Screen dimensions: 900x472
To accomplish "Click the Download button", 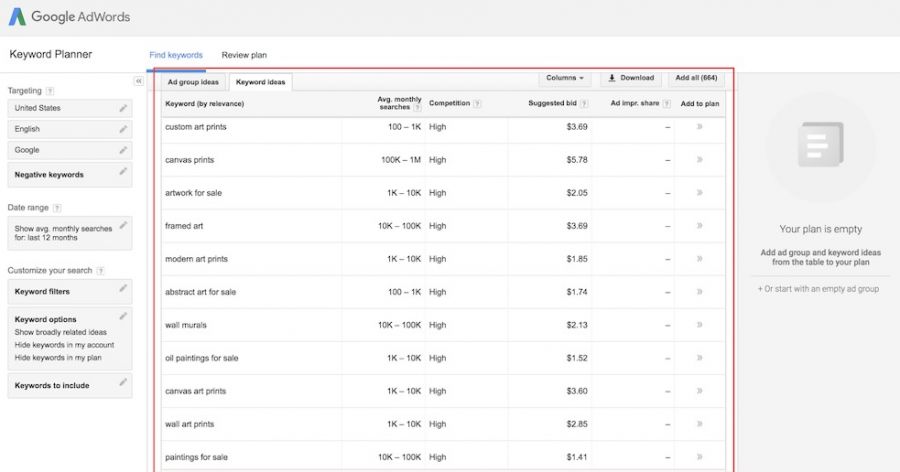I will coord(631,78).
